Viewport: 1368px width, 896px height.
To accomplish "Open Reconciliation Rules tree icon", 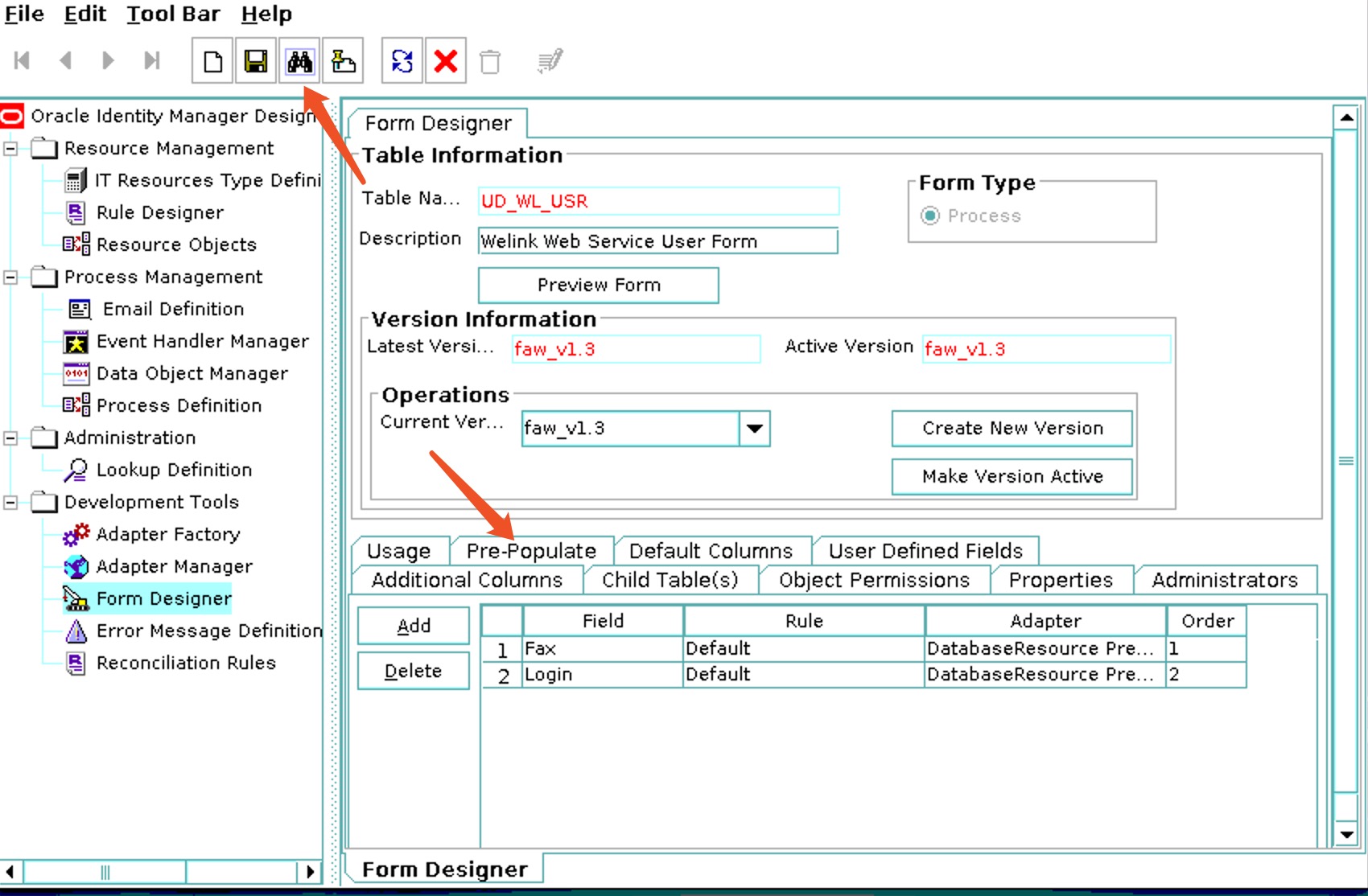I will (x=76, y=663).
